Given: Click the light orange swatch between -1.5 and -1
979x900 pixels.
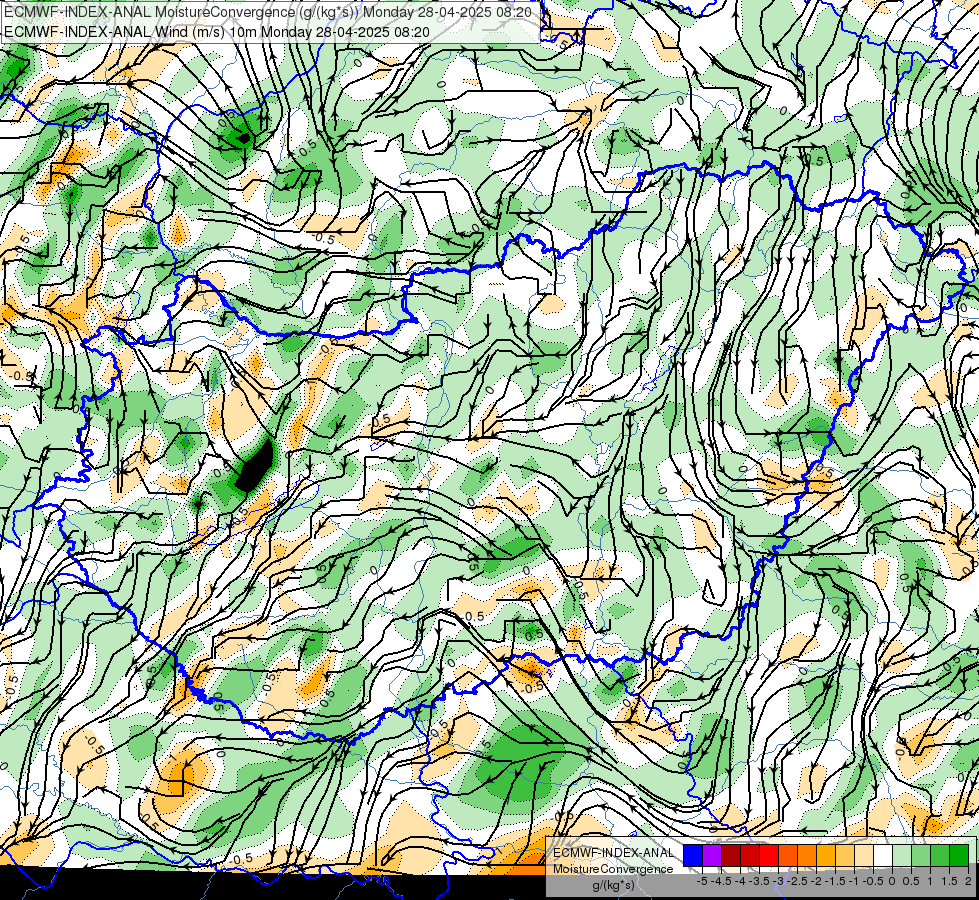Looking at the screenshot, I should (845, 856).
